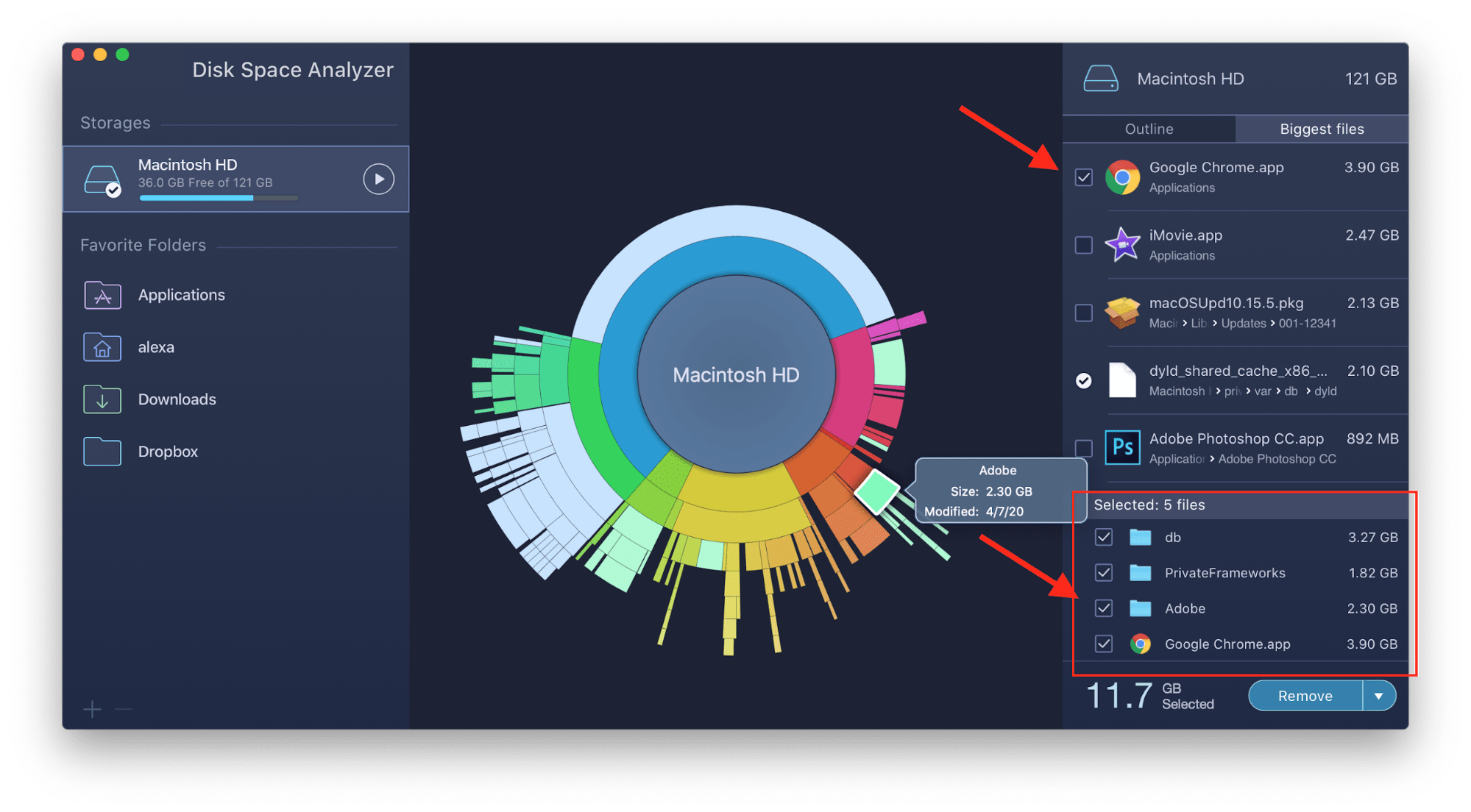Click the Selected: 5 files header
This screenshot has height=812, width=1471.
(x=1149, y=505)
